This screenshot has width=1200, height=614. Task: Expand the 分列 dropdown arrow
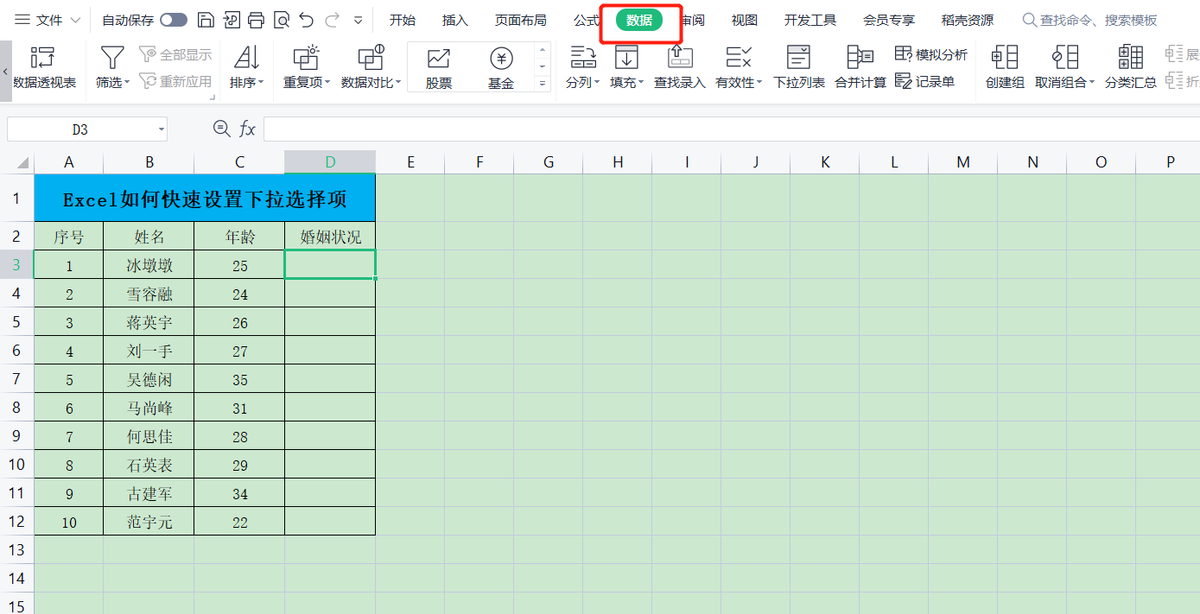(597, 83)
